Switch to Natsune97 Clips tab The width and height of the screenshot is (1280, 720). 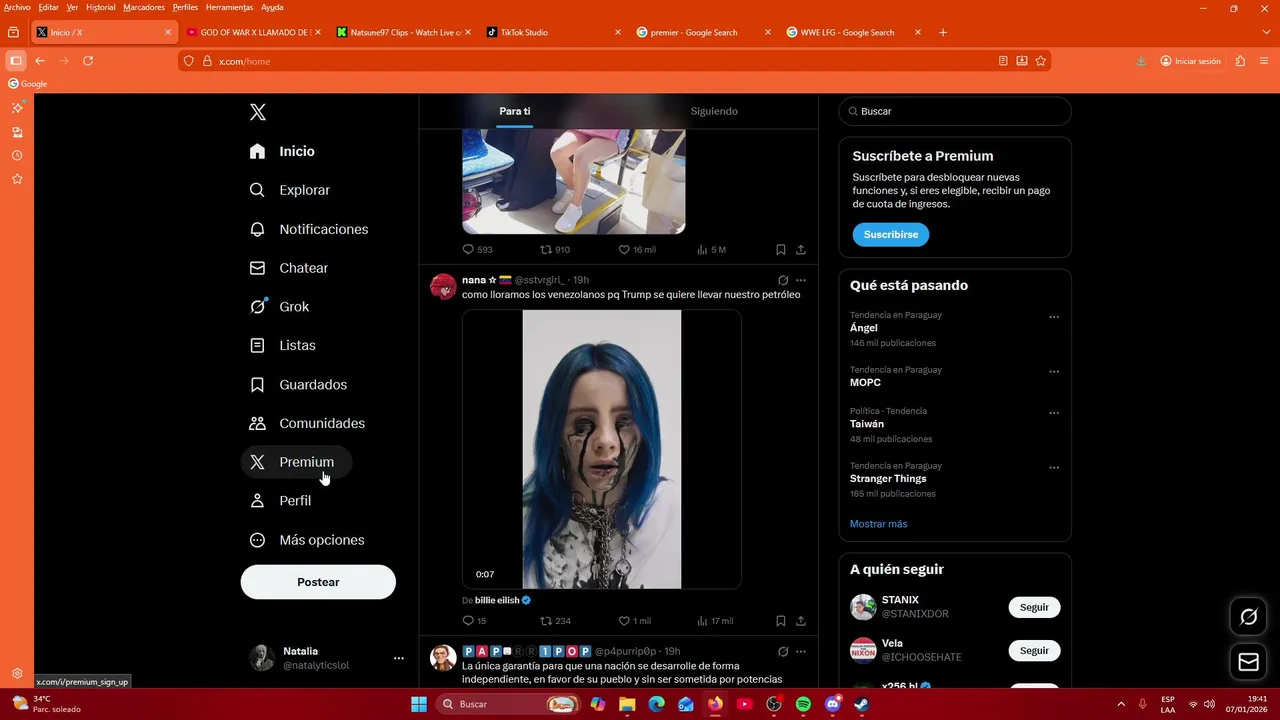click(x=404, y=32)
